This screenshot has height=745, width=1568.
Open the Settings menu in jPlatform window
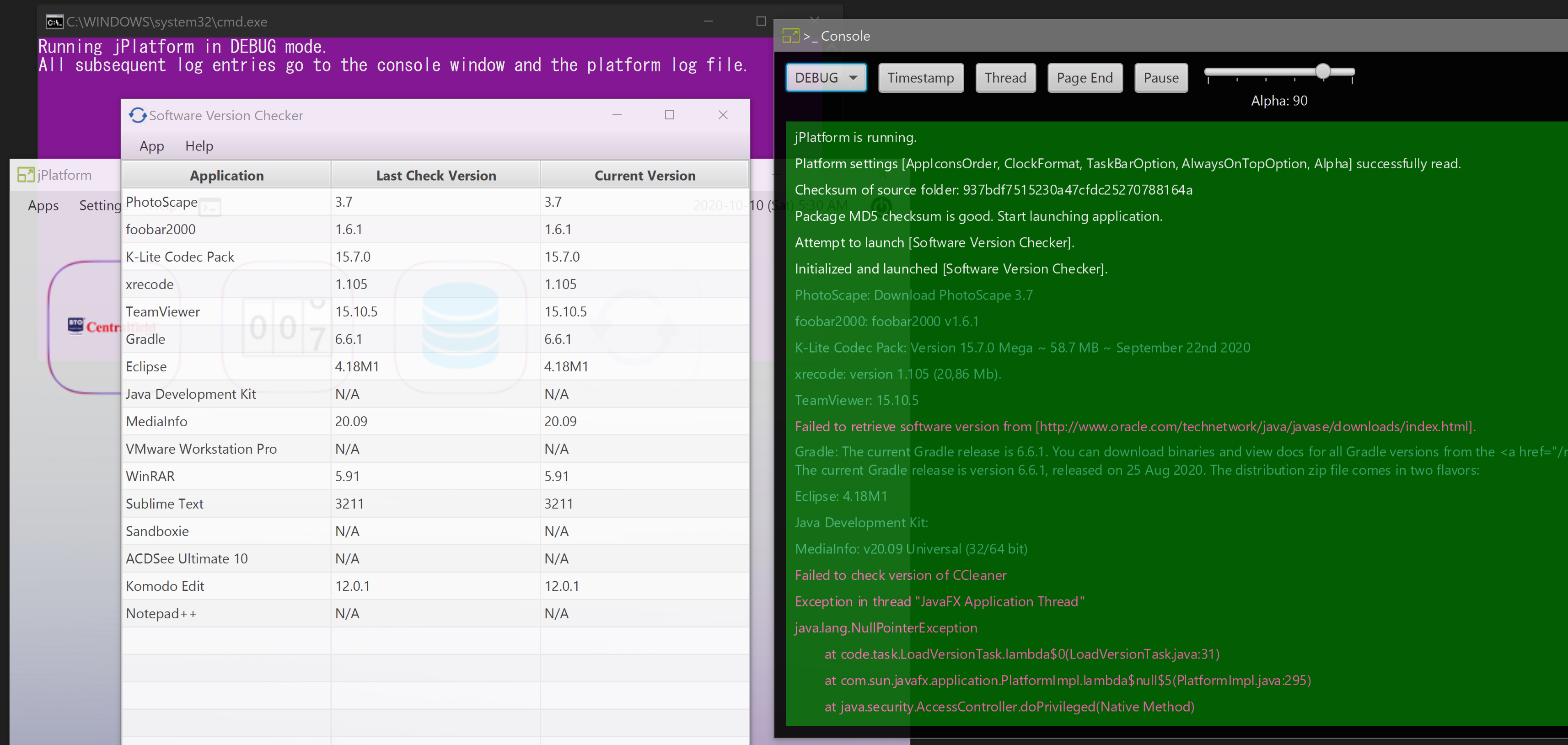coord(100,206)
